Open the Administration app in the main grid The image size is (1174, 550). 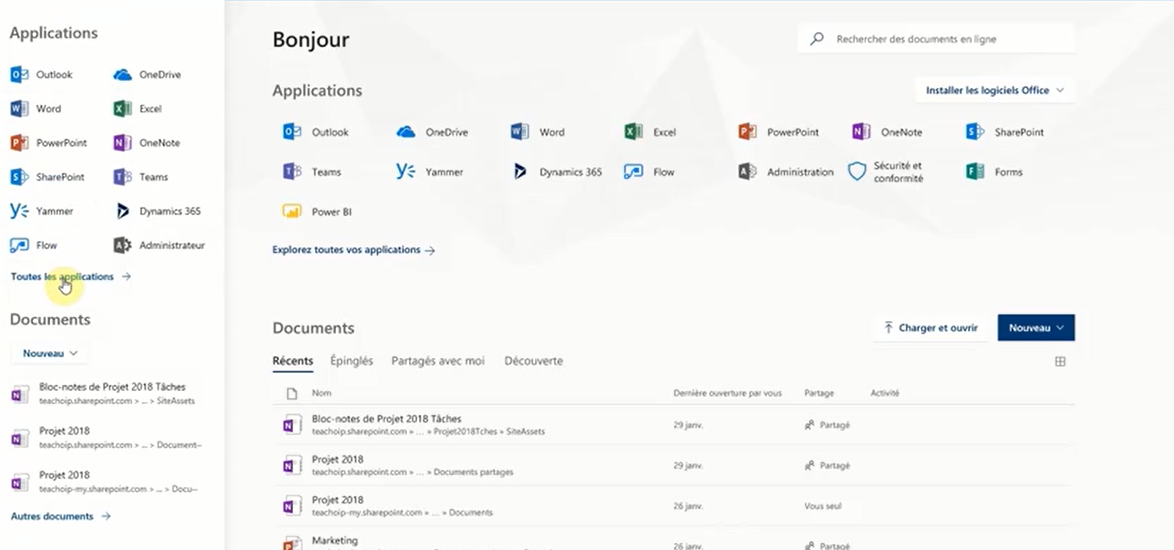tap(785, 172)
